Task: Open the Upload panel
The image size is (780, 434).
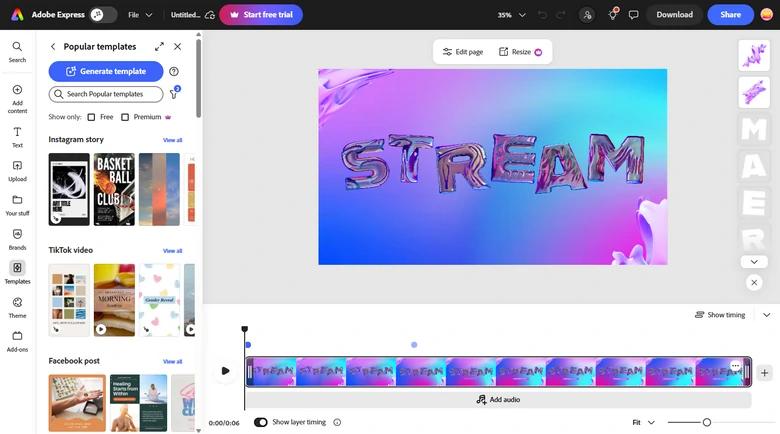Action: (x=17, y=170)
